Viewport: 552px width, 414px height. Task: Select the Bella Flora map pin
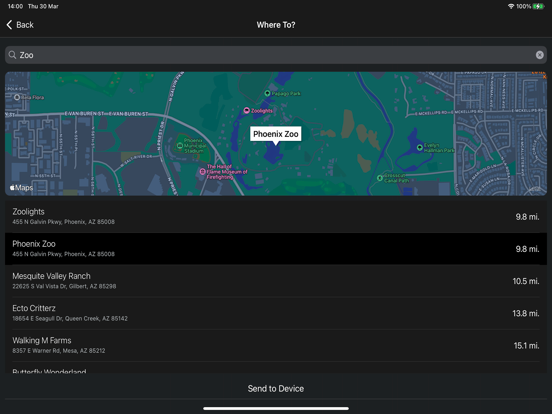pos(17,97)
